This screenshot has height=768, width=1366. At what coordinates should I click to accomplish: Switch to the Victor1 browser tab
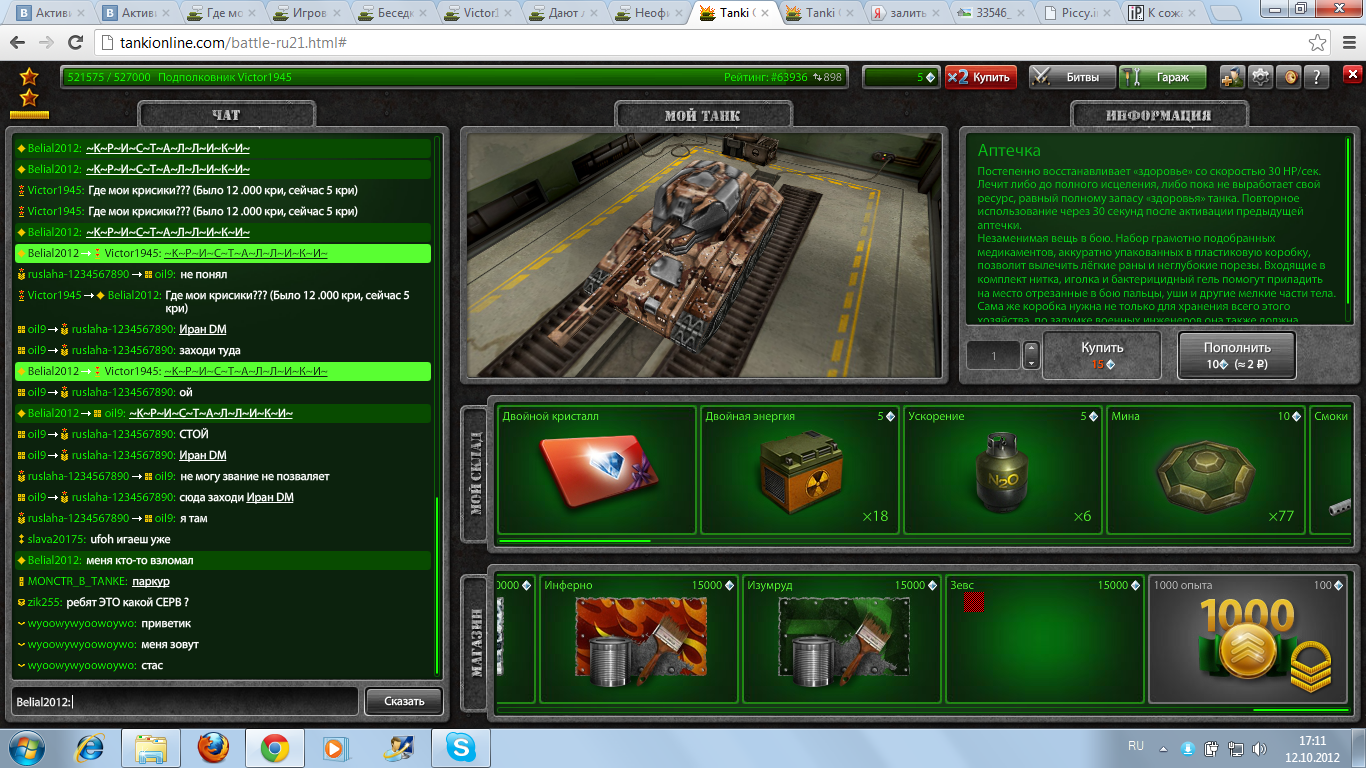[479, 14]
